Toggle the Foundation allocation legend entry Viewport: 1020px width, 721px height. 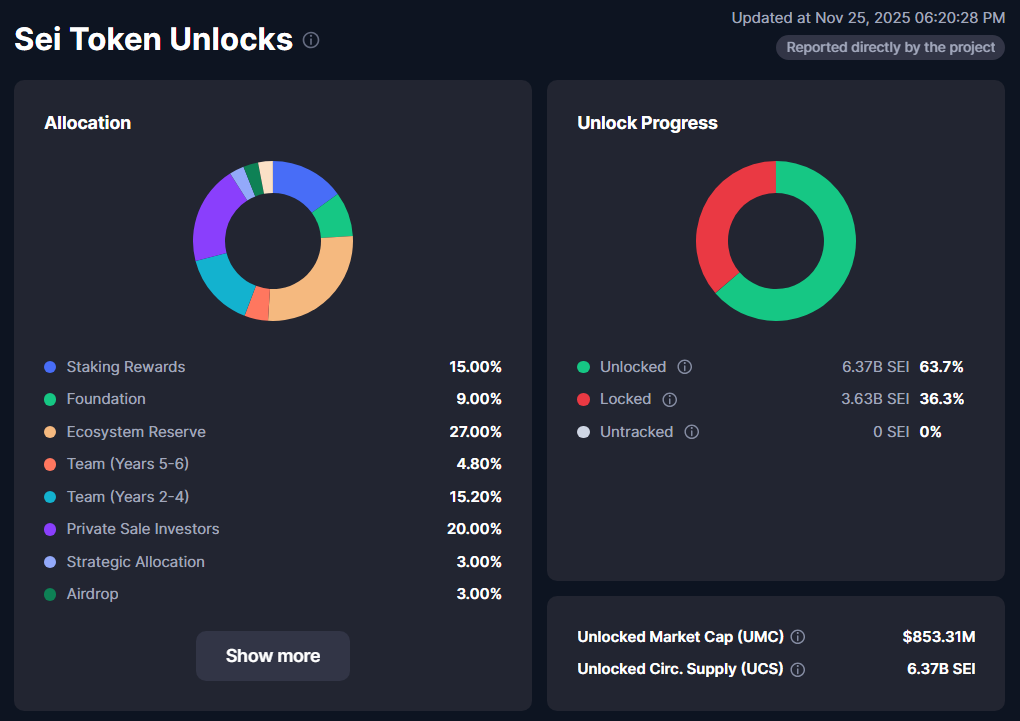(106, 399)
